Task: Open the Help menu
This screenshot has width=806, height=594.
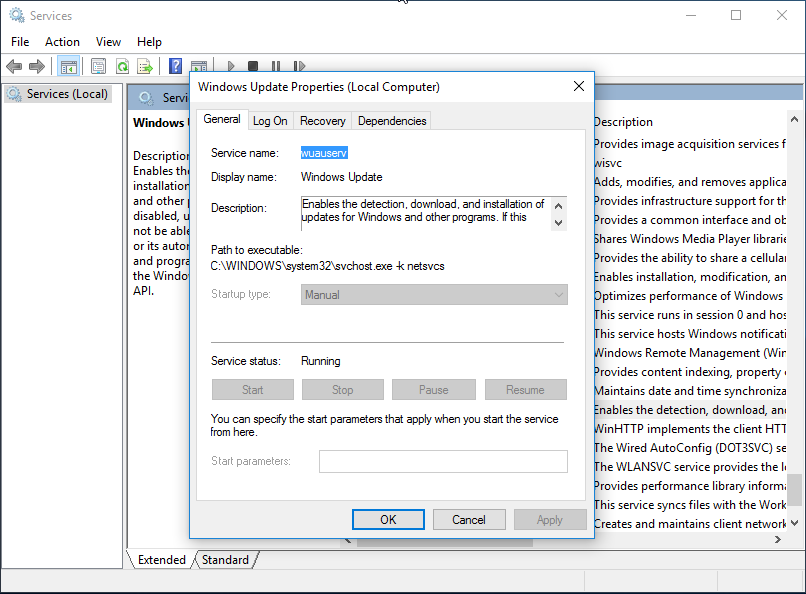Action: click(149, 42)
